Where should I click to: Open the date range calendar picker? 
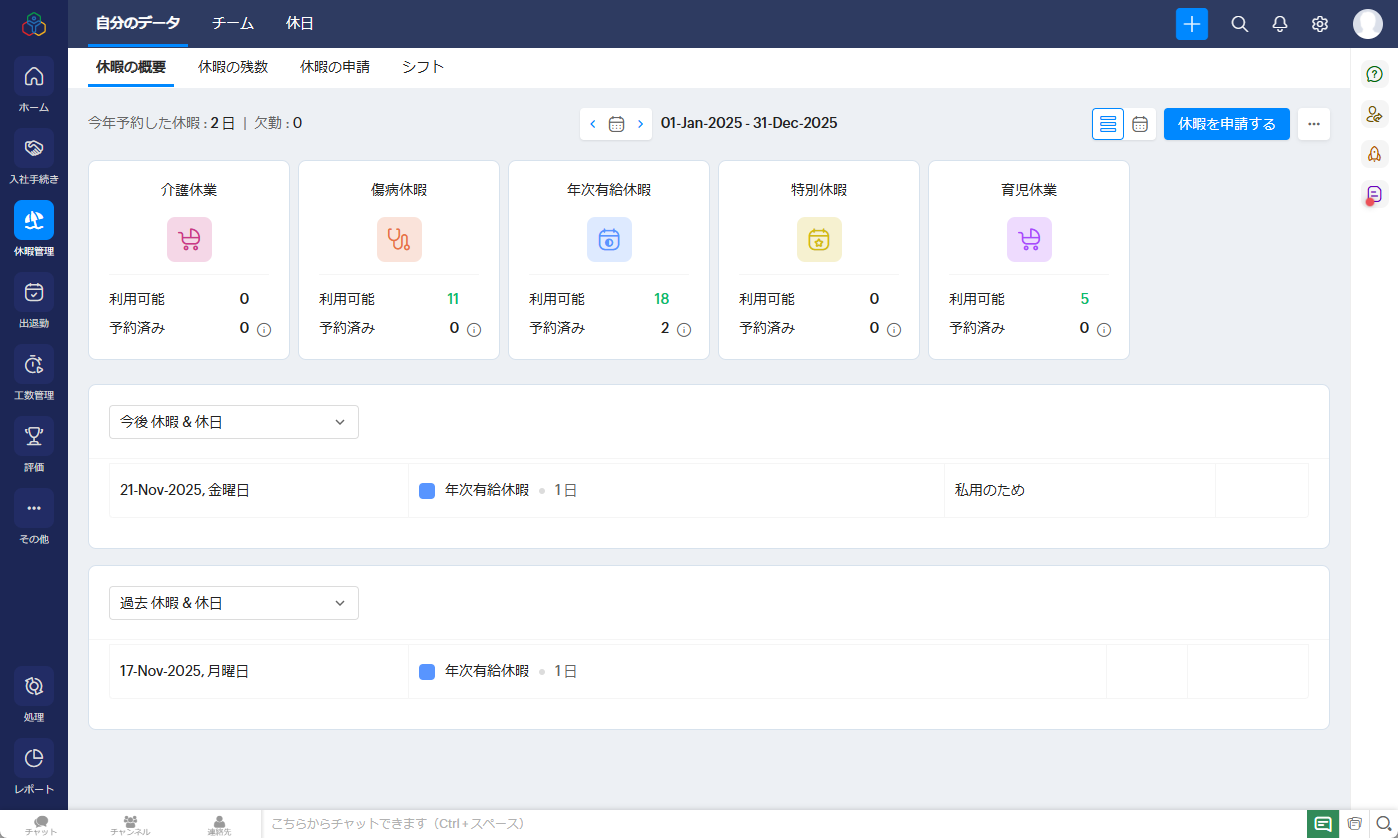616,124
